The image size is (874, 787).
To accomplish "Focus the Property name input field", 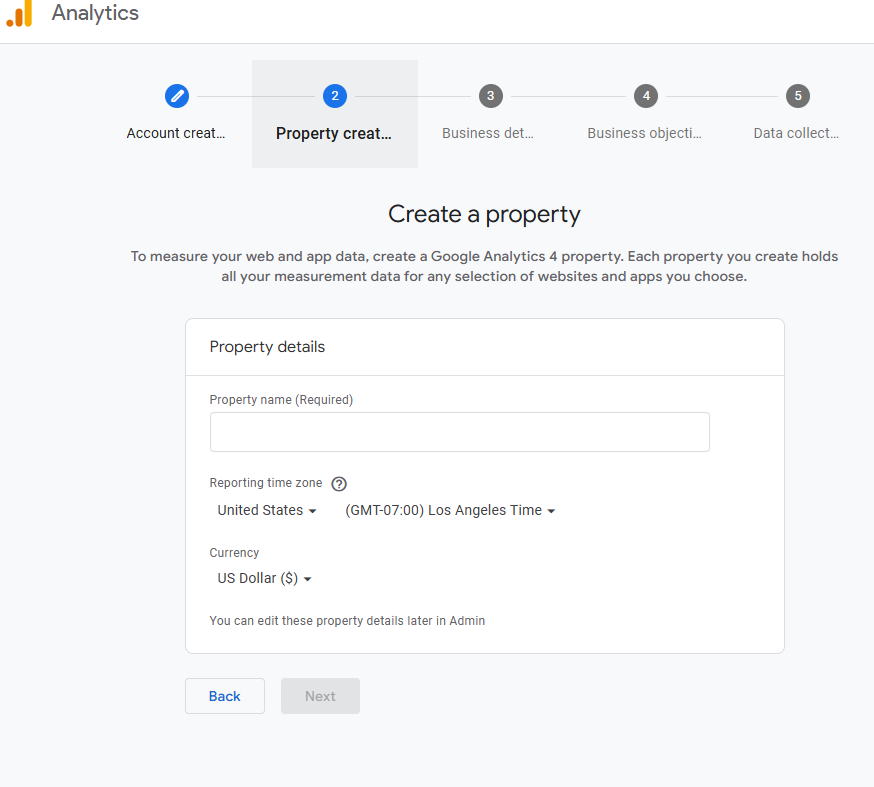I will coord(460,432).
